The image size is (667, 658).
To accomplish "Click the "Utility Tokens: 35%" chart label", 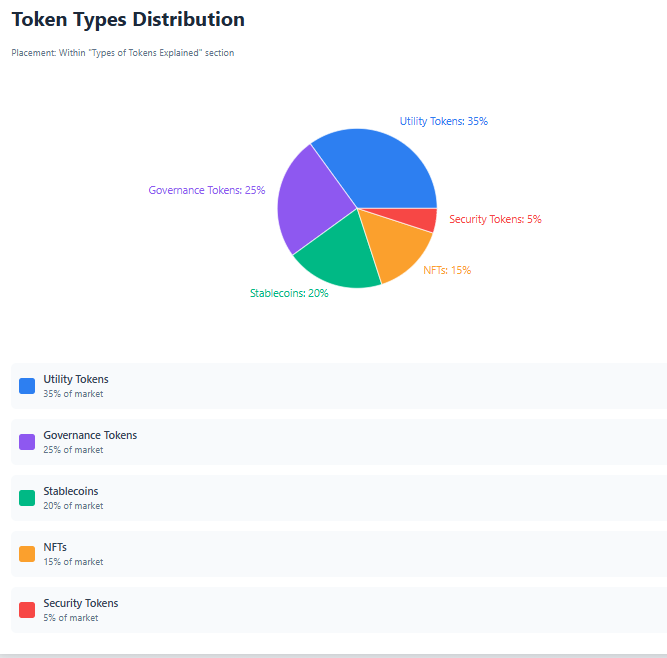I will tap(443, 121).
